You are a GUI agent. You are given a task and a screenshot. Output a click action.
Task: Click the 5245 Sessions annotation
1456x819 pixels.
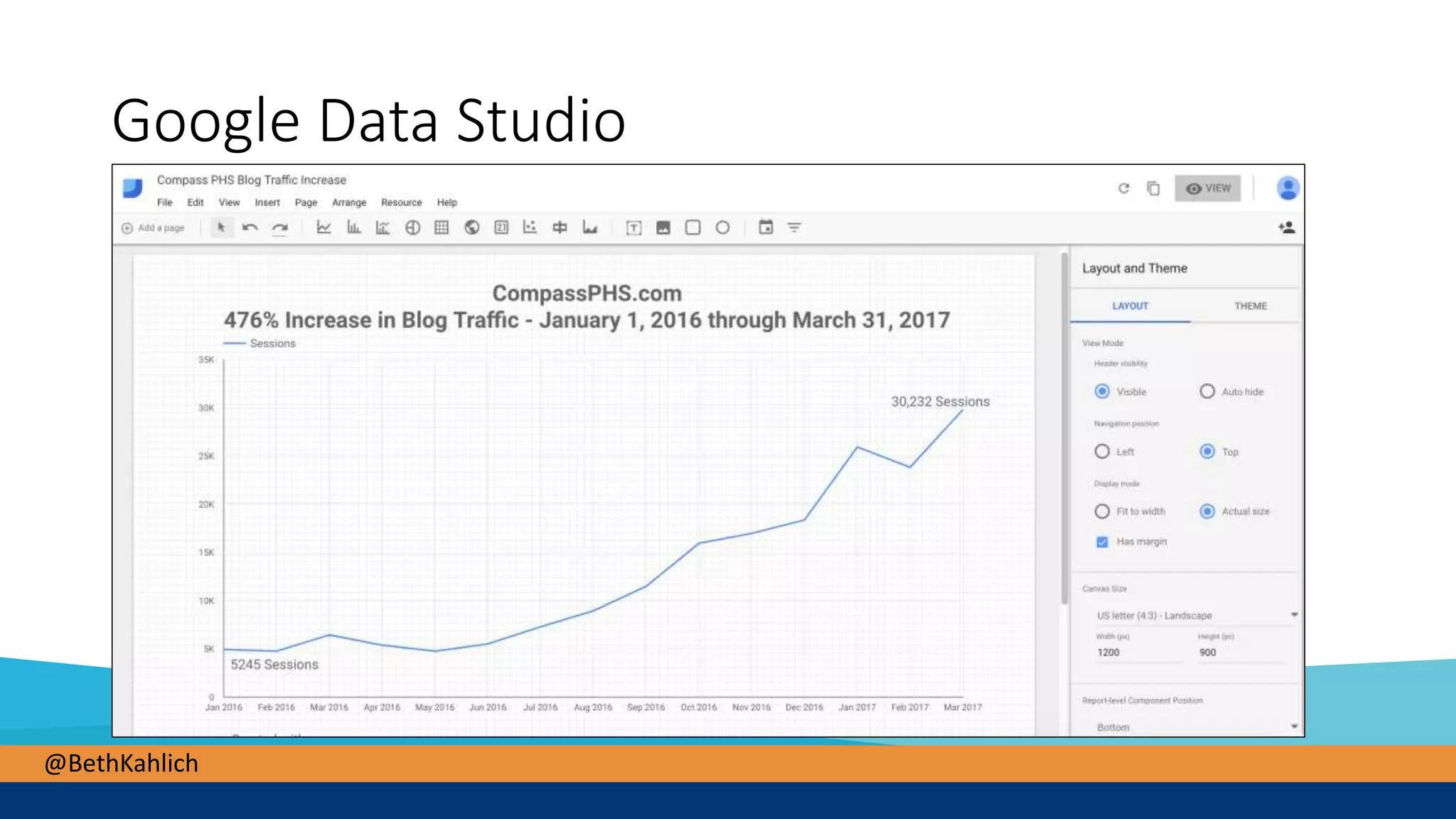pos(274,665)
